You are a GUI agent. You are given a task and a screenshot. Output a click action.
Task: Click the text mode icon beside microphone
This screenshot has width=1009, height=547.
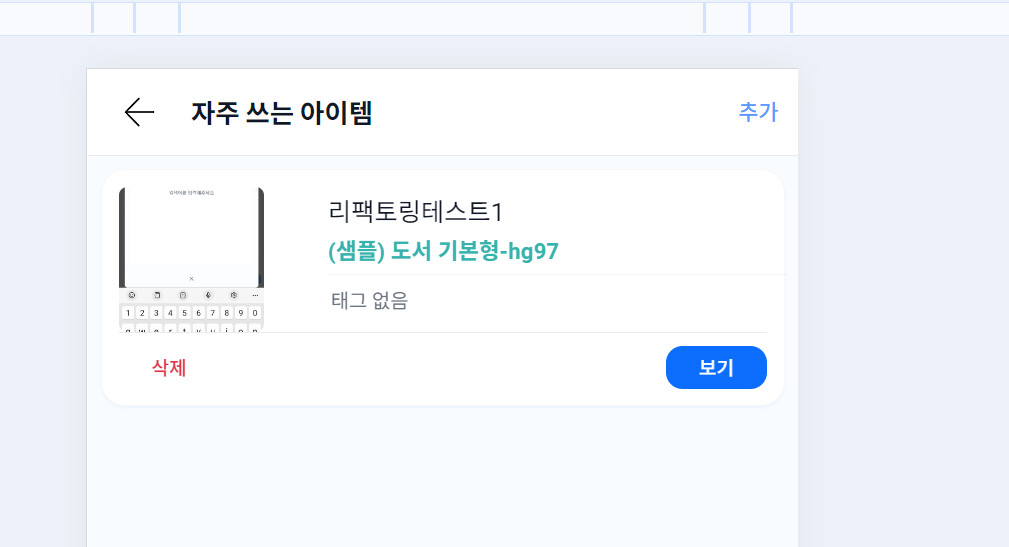(183, 295)
